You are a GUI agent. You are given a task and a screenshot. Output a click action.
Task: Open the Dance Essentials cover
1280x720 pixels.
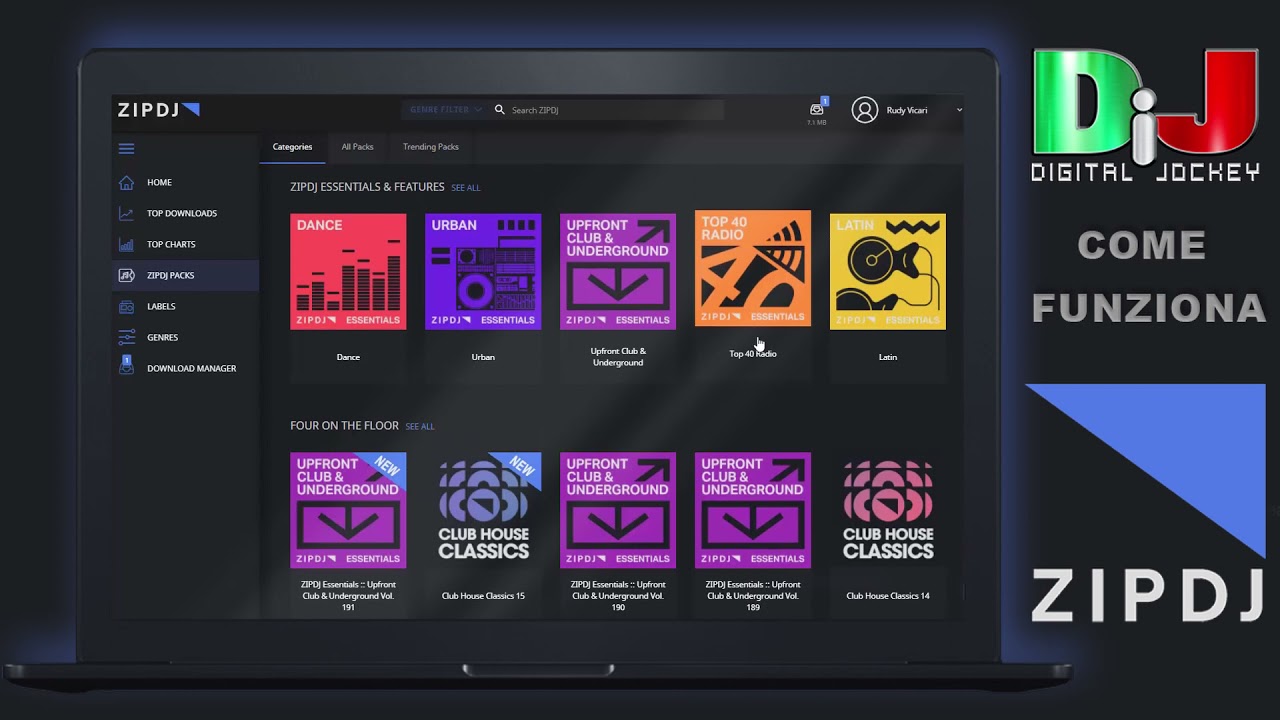(x=348, y=271)
